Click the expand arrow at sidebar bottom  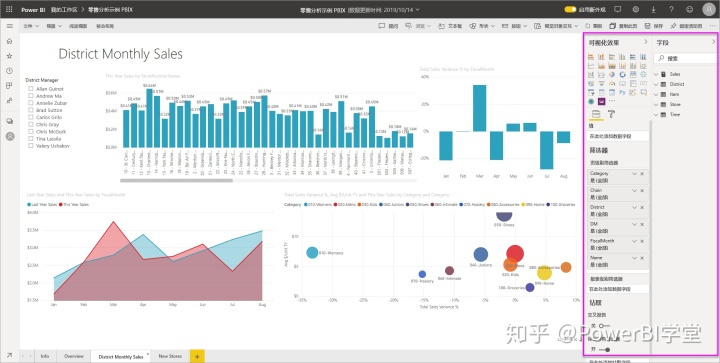click(x=9, y=355)
